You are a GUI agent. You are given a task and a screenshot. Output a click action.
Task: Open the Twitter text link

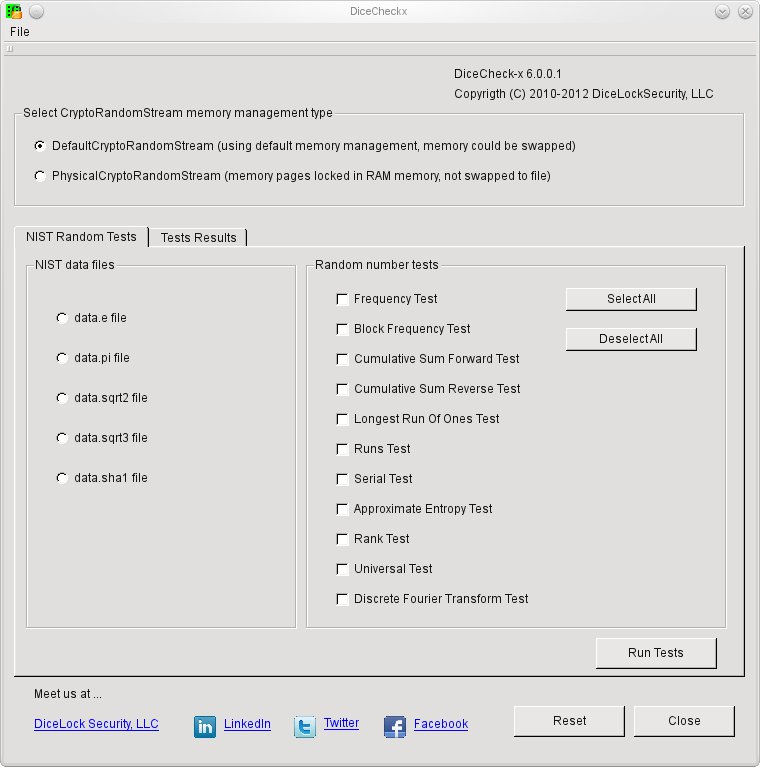tap(341, 723)
